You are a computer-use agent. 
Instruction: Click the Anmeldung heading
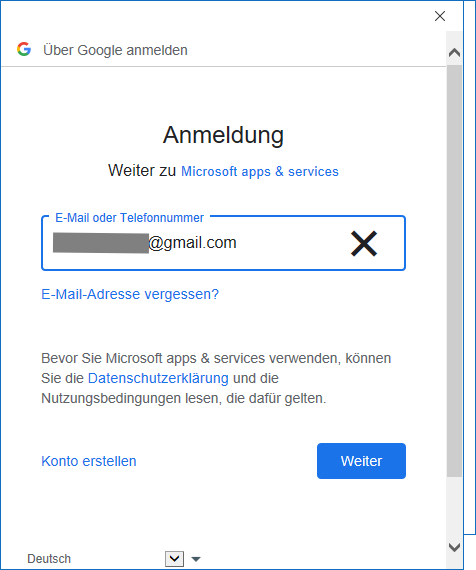223,135
